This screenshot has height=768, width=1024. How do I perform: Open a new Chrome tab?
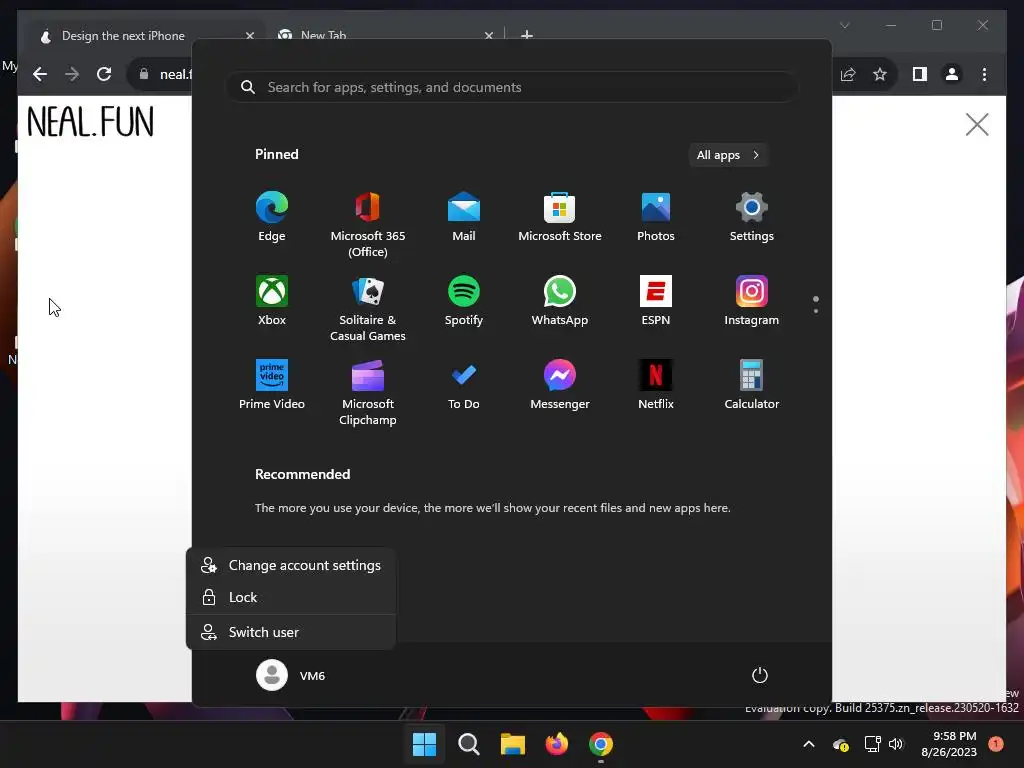pos(527,35)
